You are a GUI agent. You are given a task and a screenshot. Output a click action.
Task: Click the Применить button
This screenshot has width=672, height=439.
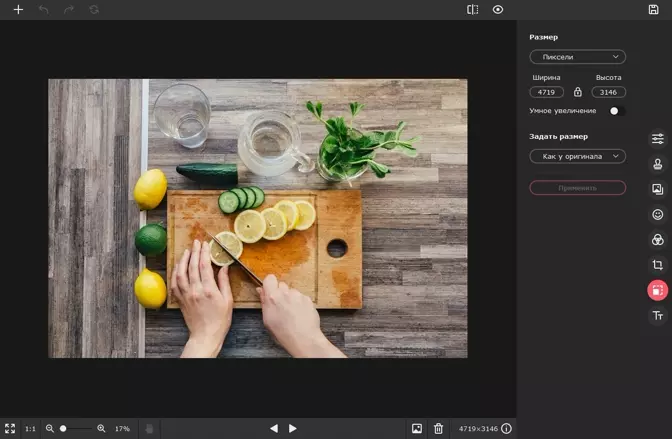pyautogui.click(x=577, y=188)
